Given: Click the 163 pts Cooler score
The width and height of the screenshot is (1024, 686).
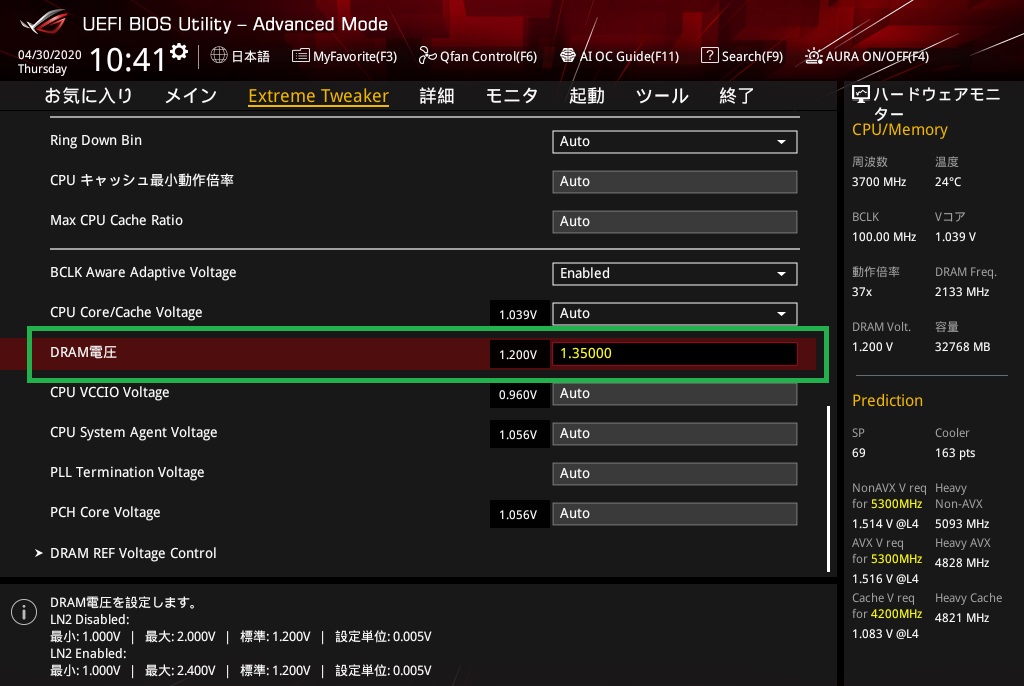Looking at the screenshot, I should click(x=955, y=453).
